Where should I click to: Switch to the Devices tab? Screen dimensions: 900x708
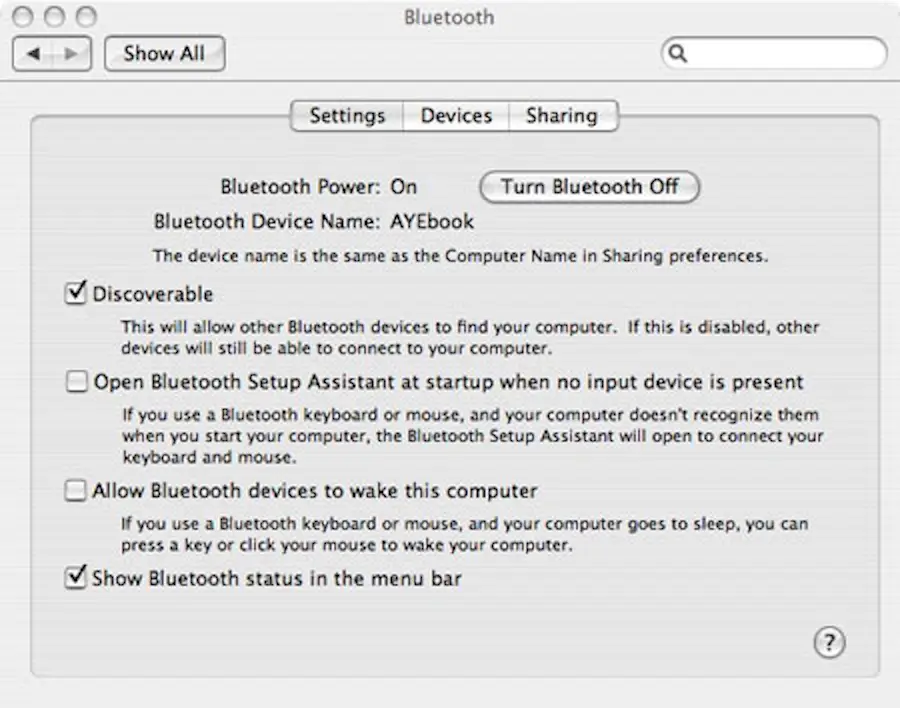tap(455, 116)
